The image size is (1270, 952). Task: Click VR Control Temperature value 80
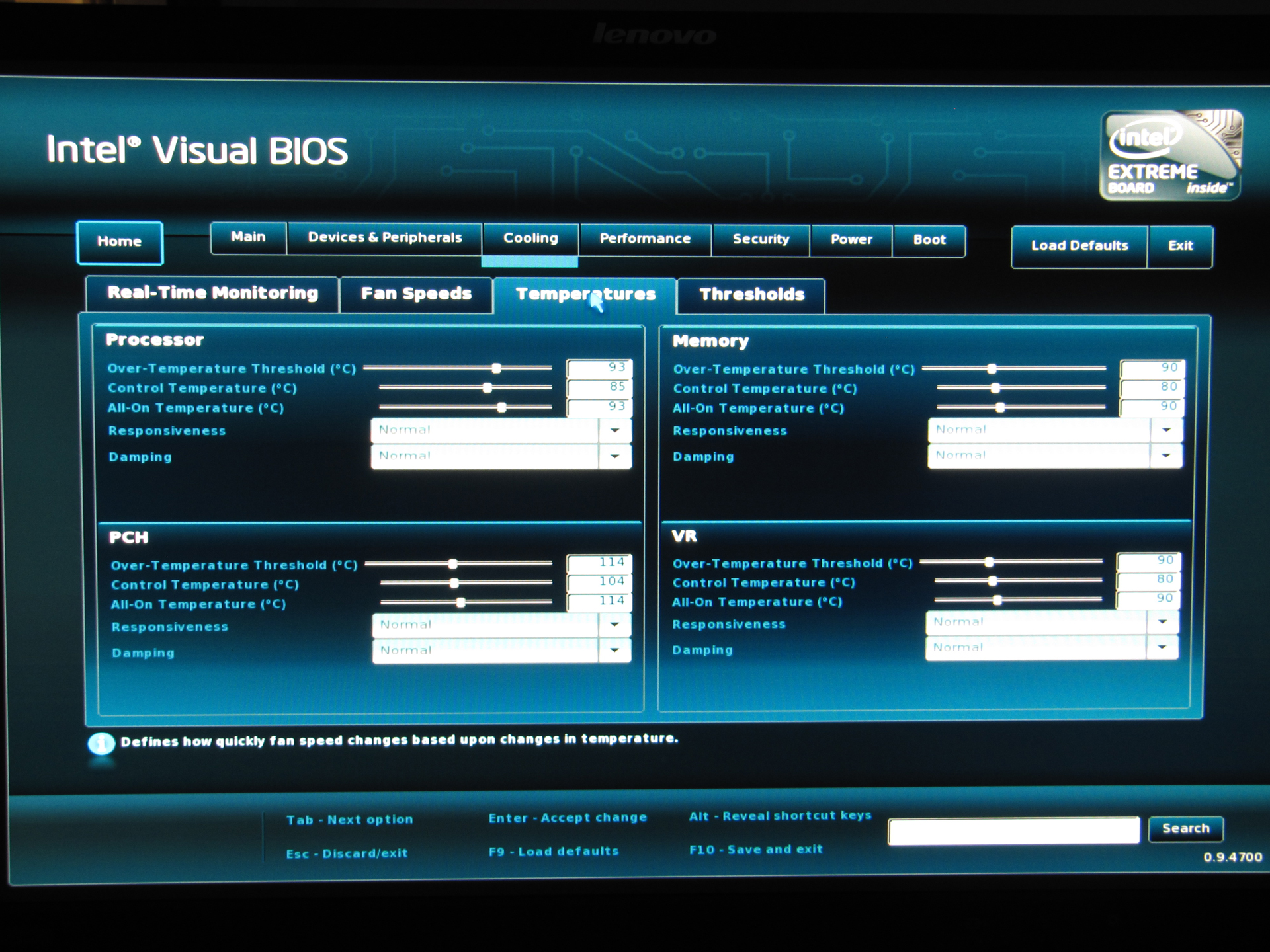[x=1149, y=580]
